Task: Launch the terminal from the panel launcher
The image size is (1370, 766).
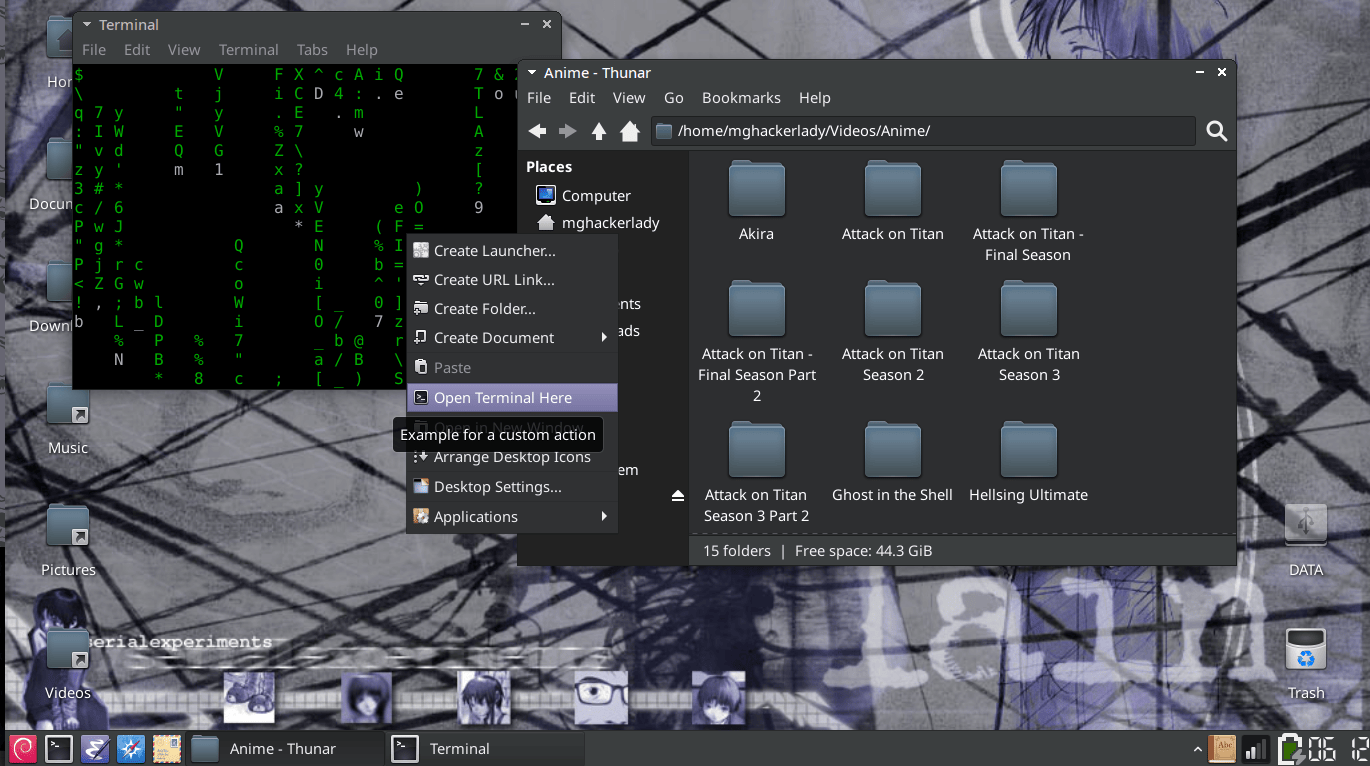Action: pyautogui.click(x=59, y=748)
